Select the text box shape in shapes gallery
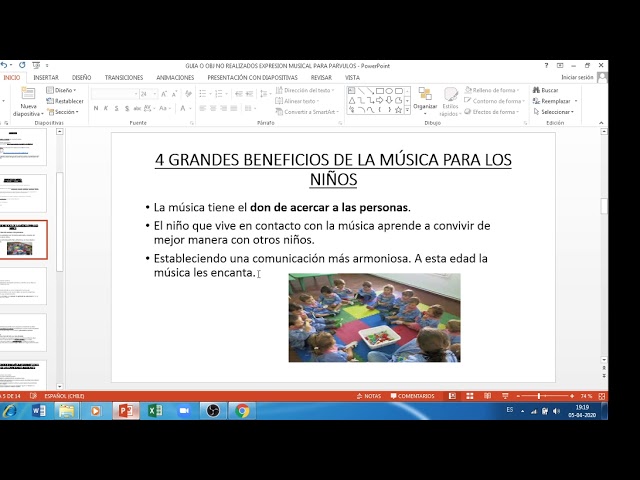Screen dimensions: 640x480 point(351,91)
